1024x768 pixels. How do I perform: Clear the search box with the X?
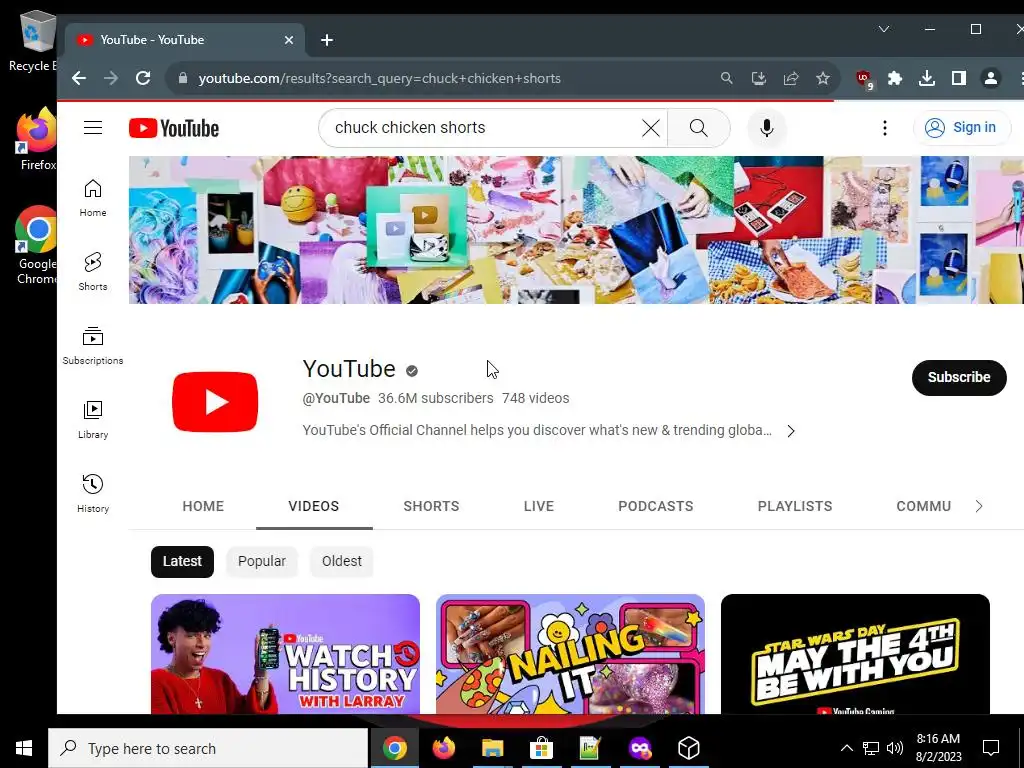click(x=650, y=128)
